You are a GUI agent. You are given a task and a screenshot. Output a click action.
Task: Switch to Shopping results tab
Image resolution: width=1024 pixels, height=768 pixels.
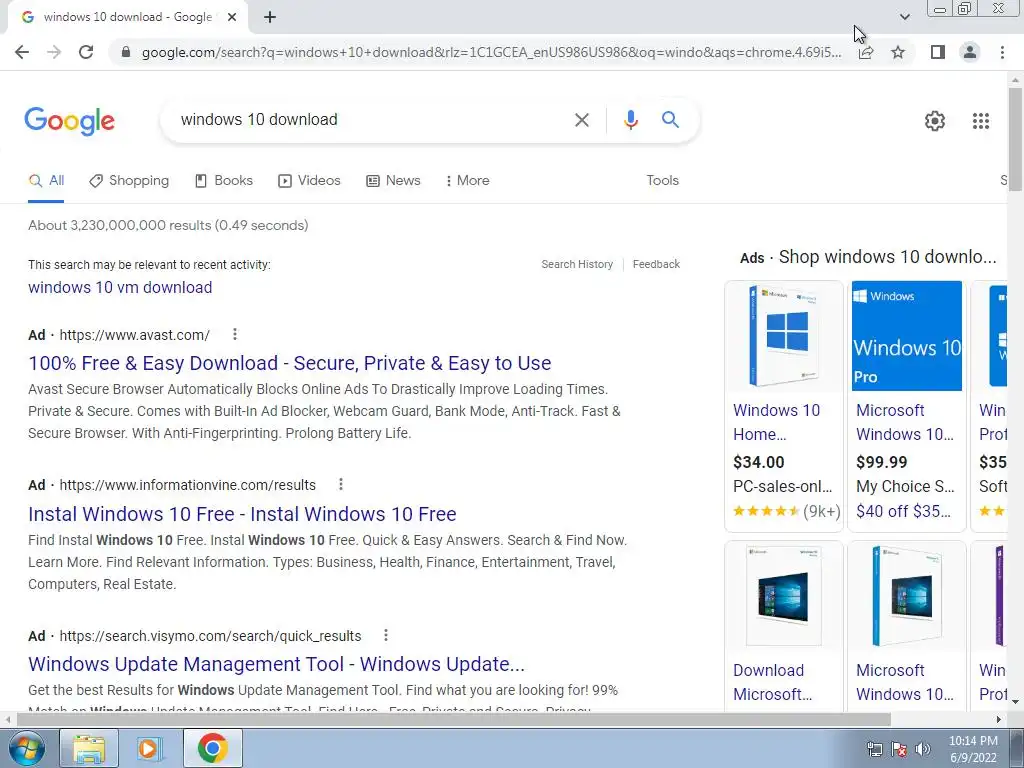[129, 181]
